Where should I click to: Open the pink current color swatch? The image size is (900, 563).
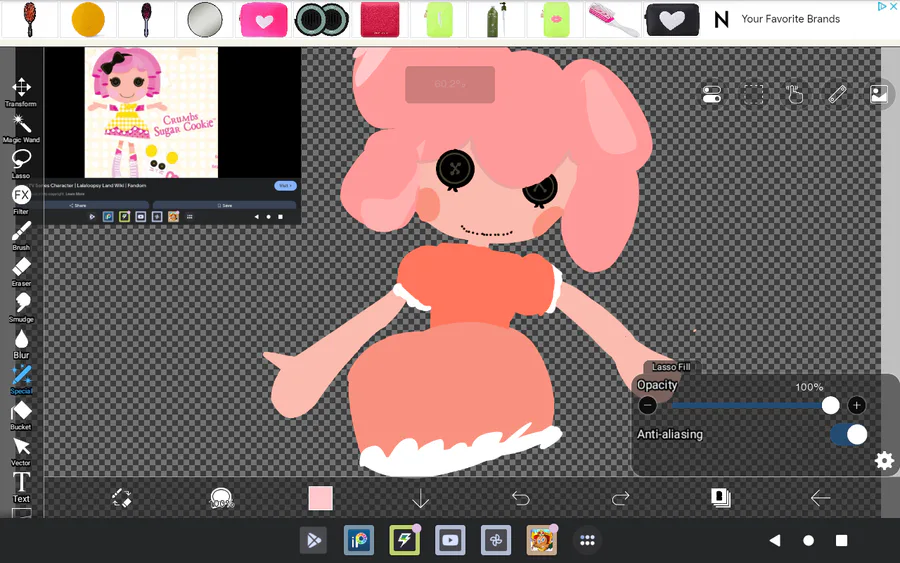(320, 498)
